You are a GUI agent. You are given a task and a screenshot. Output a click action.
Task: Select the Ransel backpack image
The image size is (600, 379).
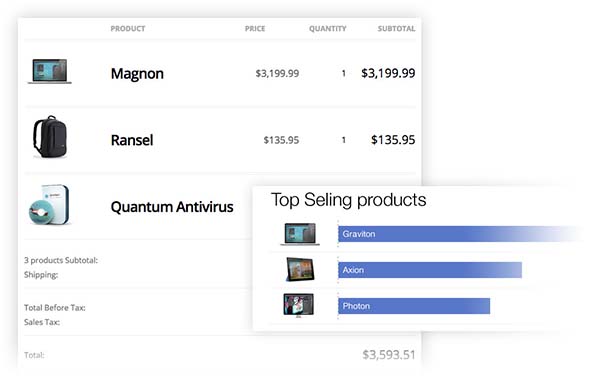[x=50, y=137]
